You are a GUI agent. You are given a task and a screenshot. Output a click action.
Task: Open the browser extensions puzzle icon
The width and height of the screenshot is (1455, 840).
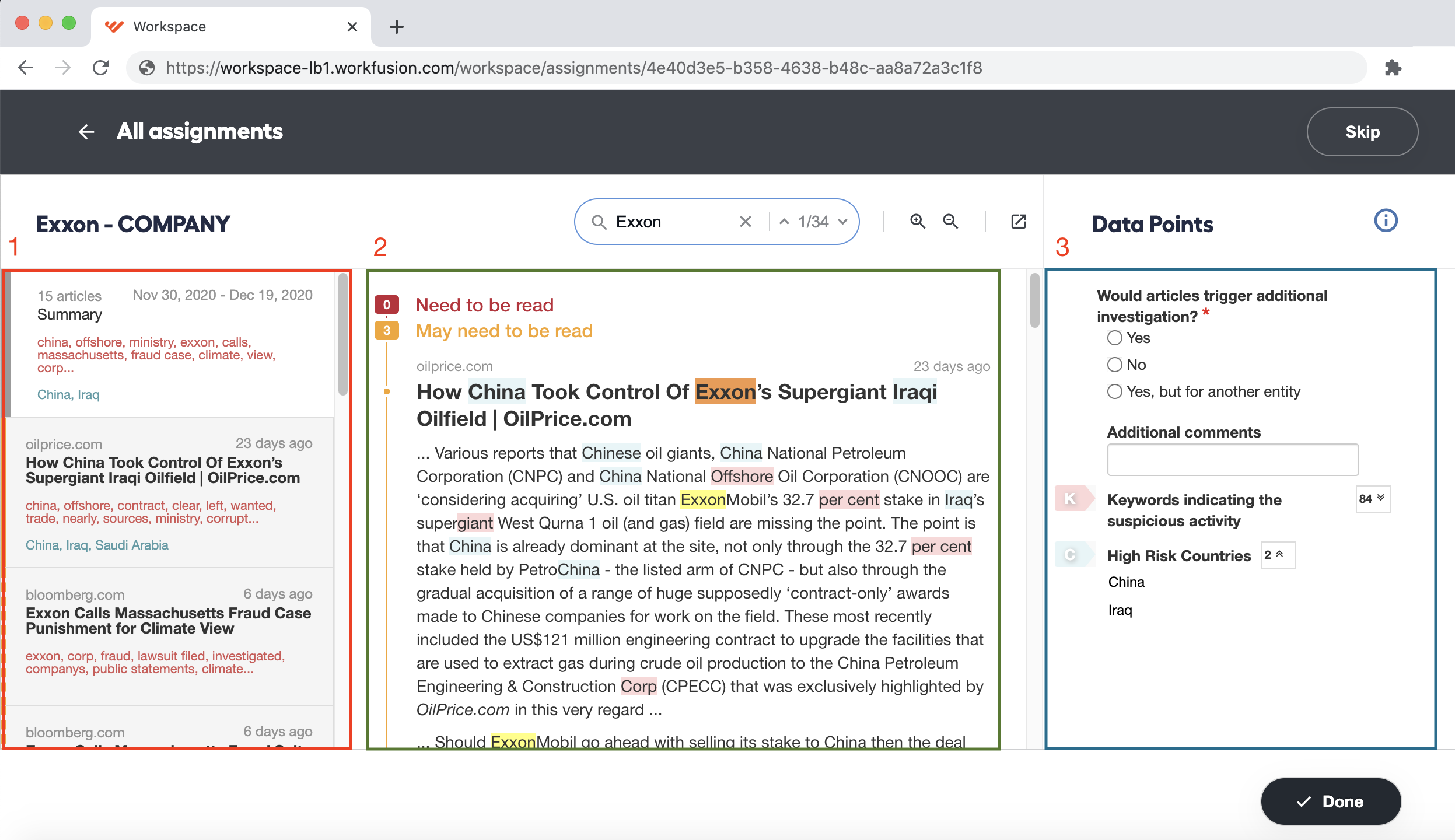1393,68
